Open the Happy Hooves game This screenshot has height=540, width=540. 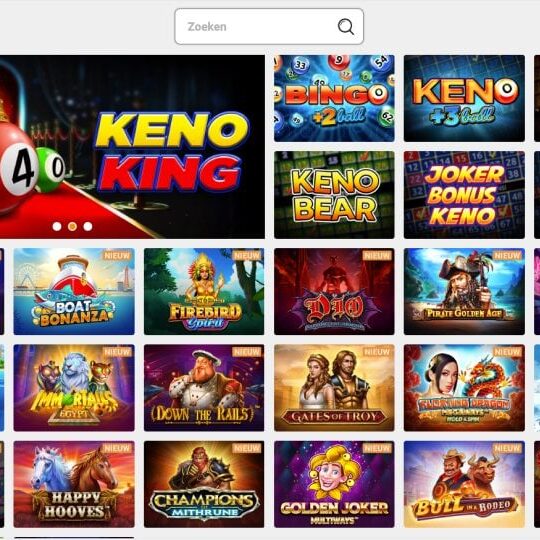click(74, 484)
